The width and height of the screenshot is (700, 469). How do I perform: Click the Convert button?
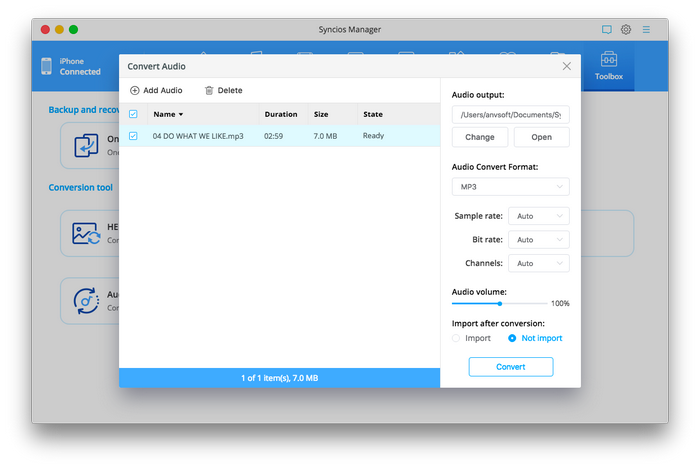pyautogui.click(x=511, y=367)
